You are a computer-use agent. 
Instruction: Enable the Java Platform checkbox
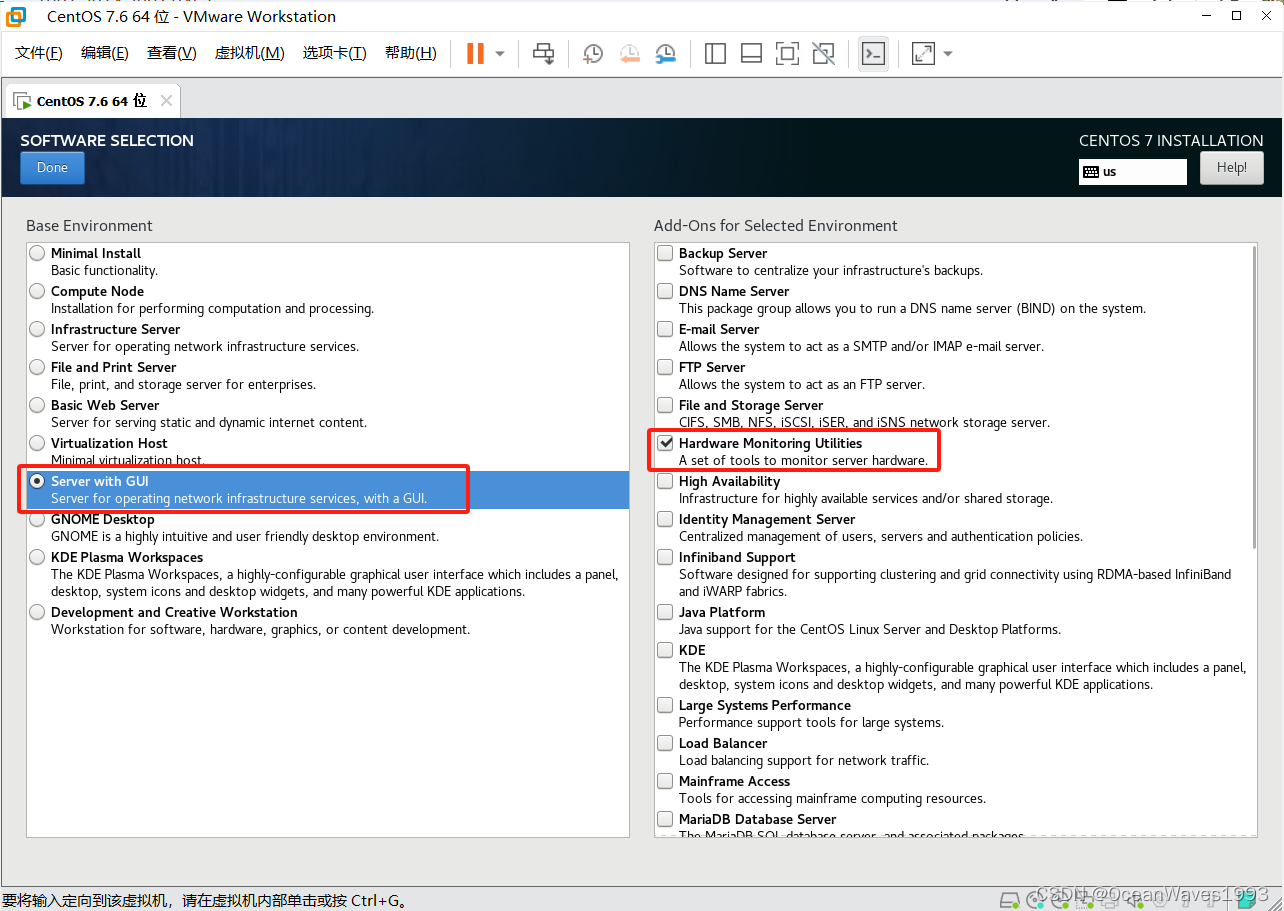665,612
